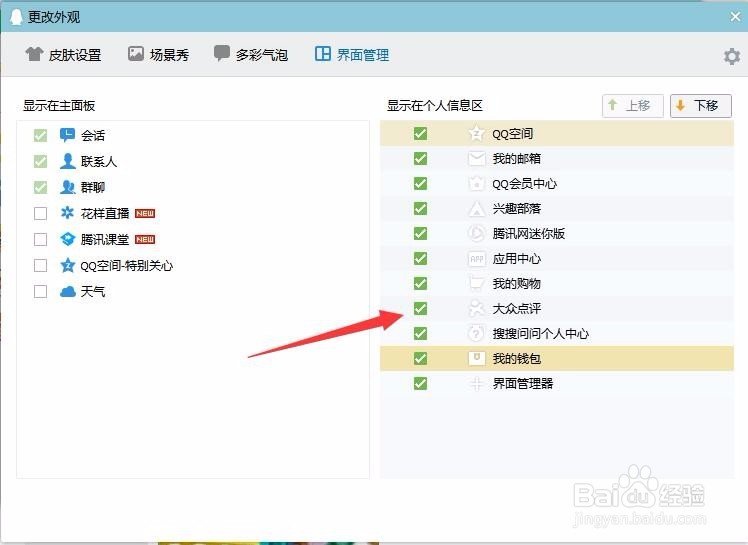Image resolution: width=748 pixels, height=545 pixels.
Task: Click the 天气 cloud icon
Action: click(x=68, y=291)
